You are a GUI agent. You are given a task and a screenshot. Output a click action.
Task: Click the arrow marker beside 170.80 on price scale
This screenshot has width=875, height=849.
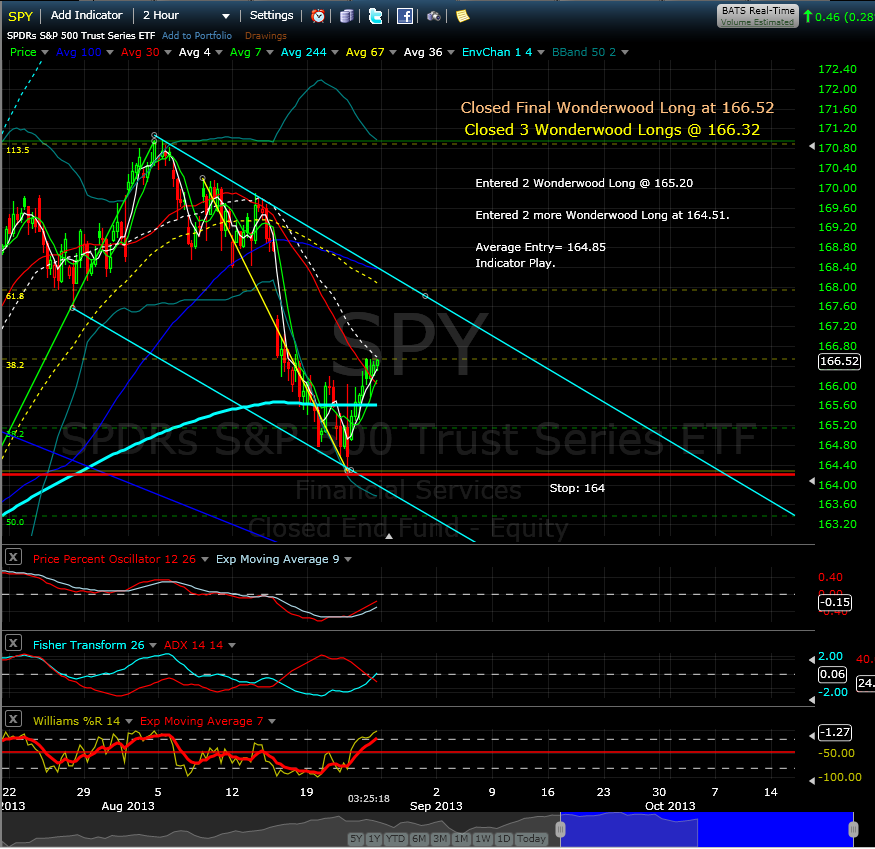click(812, 146)
